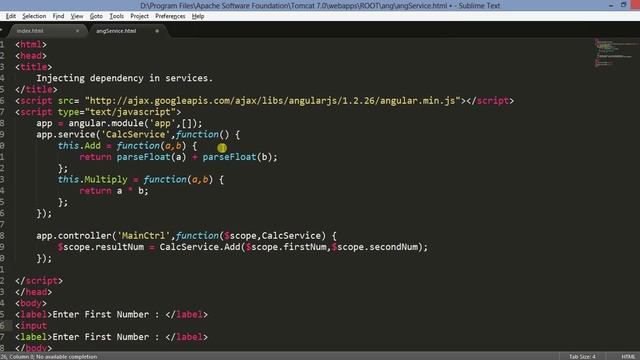
Task: Click the closing '</body>' tag
Action: pyautogui.click(x=33, y=348)
